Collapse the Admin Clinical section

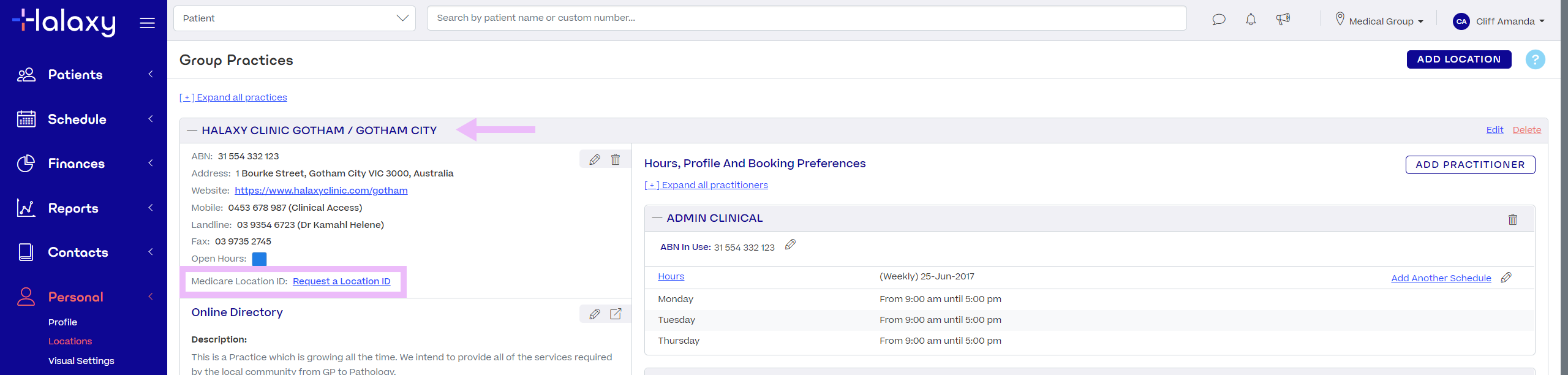click(657, 218)
